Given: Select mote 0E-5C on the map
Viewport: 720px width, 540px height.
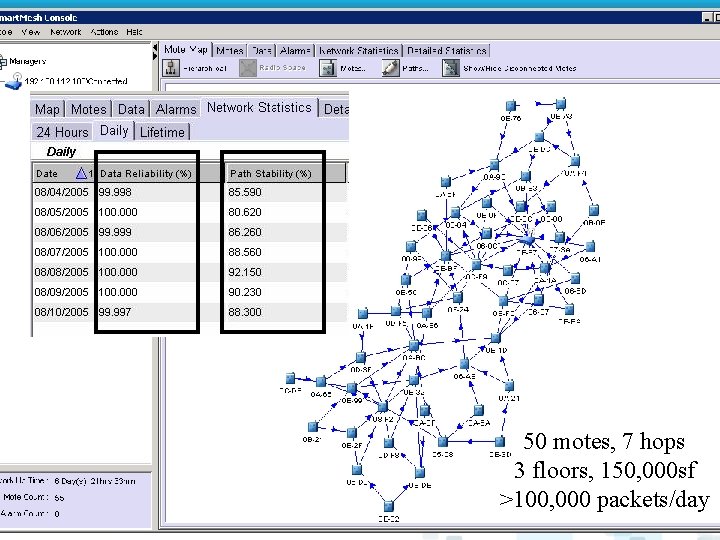Looking at the screenshot, I should point(405,280).
